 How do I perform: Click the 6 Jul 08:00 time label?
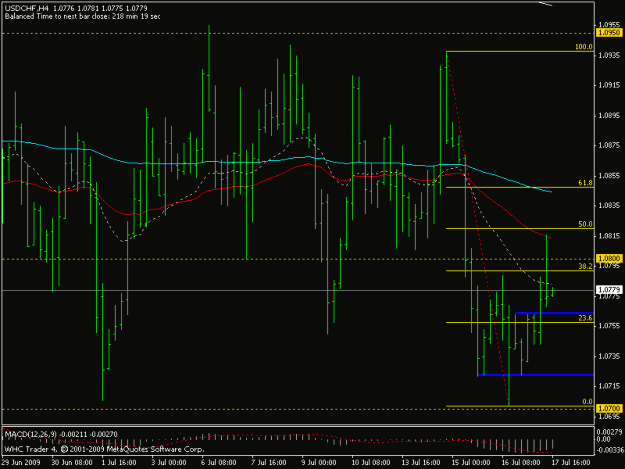tap(218, 463)
